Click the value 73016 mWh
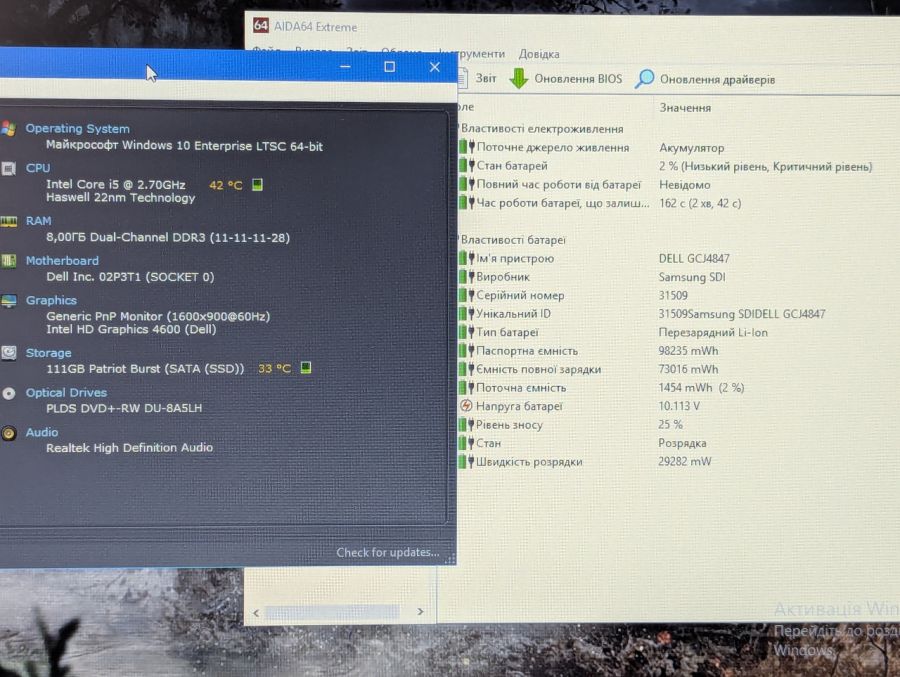This screenshot has width=900, height=677. click(x=688, y=369)
